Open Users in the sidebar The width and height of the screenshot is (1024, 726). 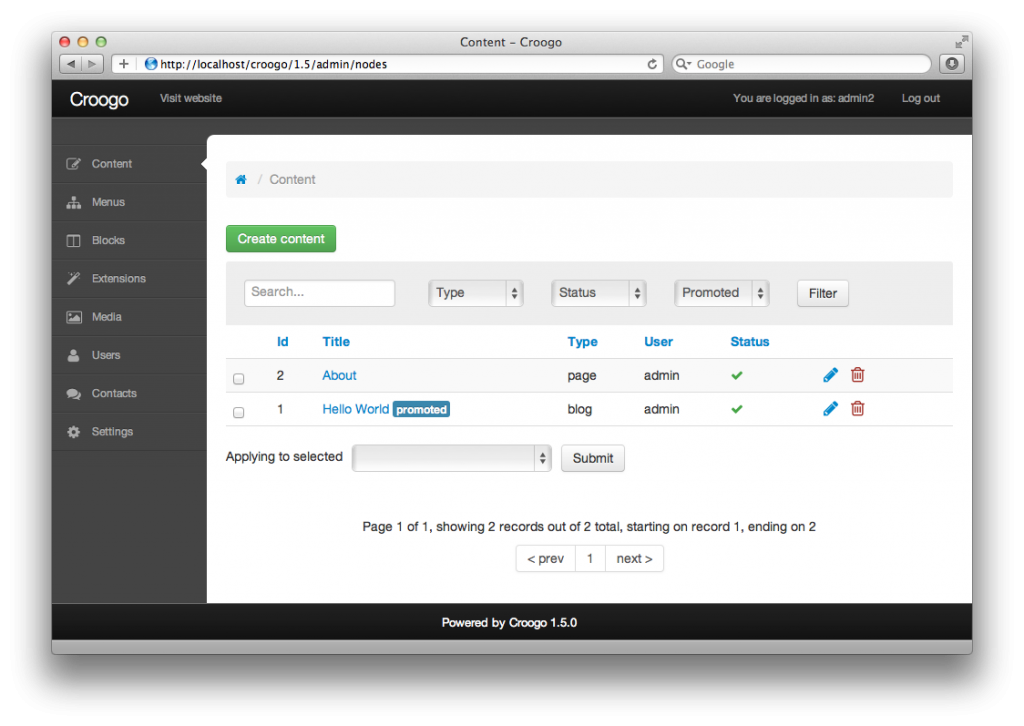129,355
